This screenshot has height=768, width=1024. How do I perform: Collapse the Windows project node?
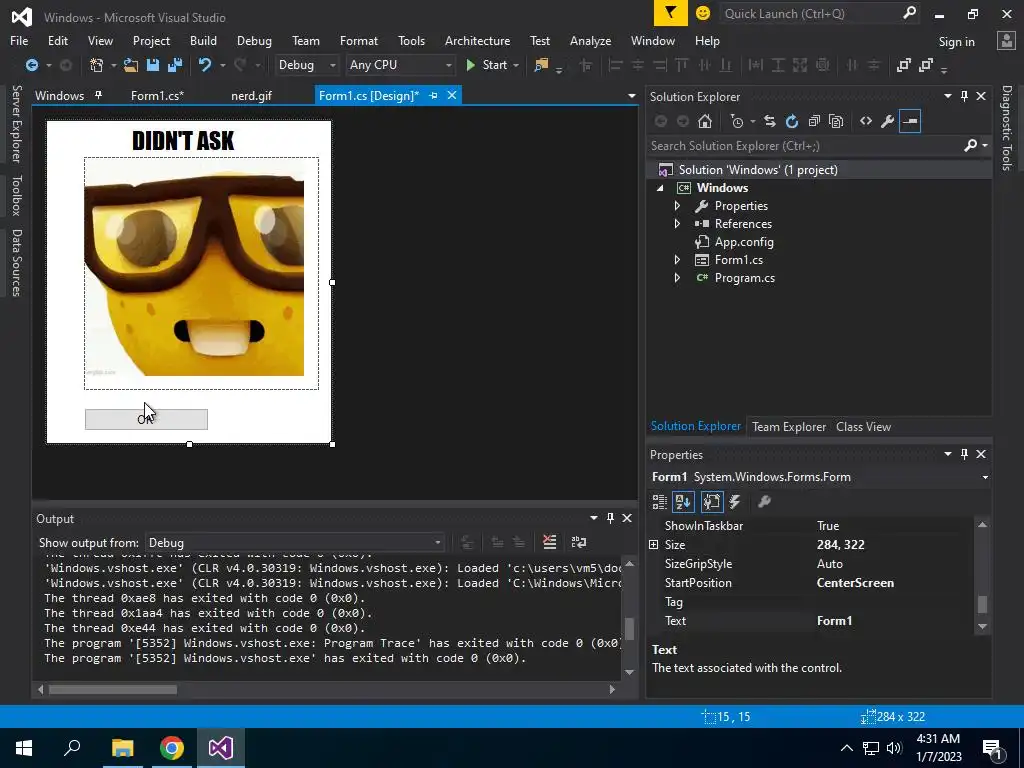[660, 188]
